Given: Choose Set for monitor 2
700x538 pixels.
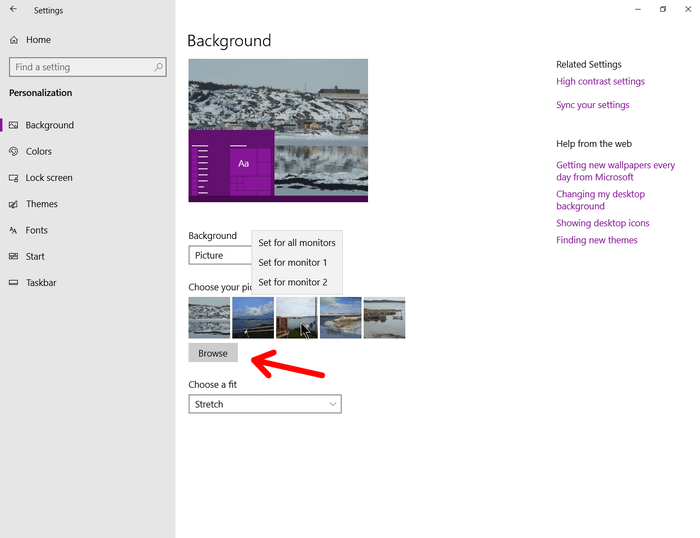Looking at the screenshot, I should click(x=297, y=282).
